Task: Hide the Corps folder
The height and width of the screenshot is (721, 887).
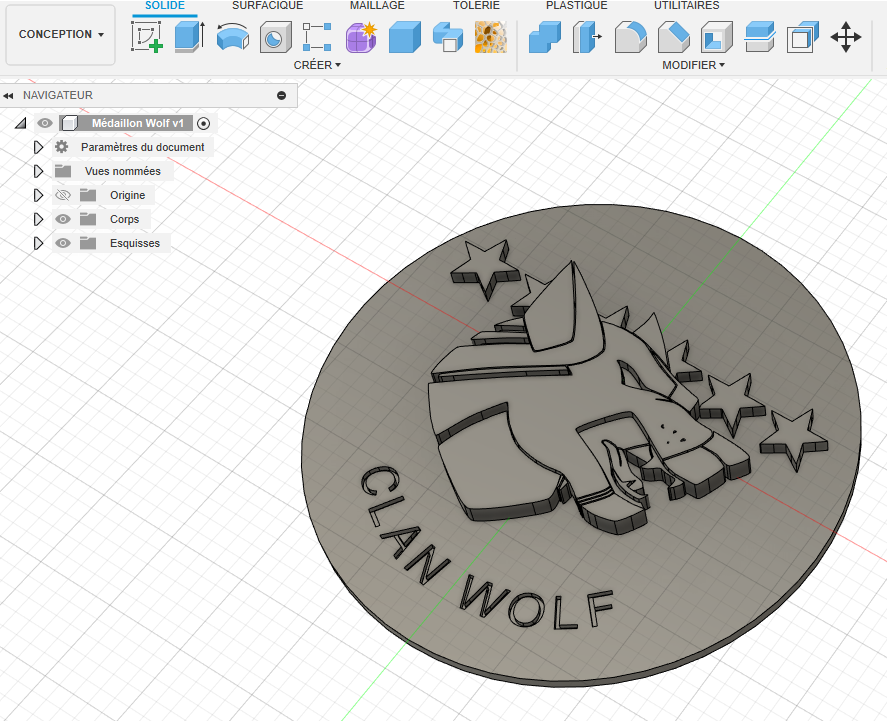Action: pos(63,219)
